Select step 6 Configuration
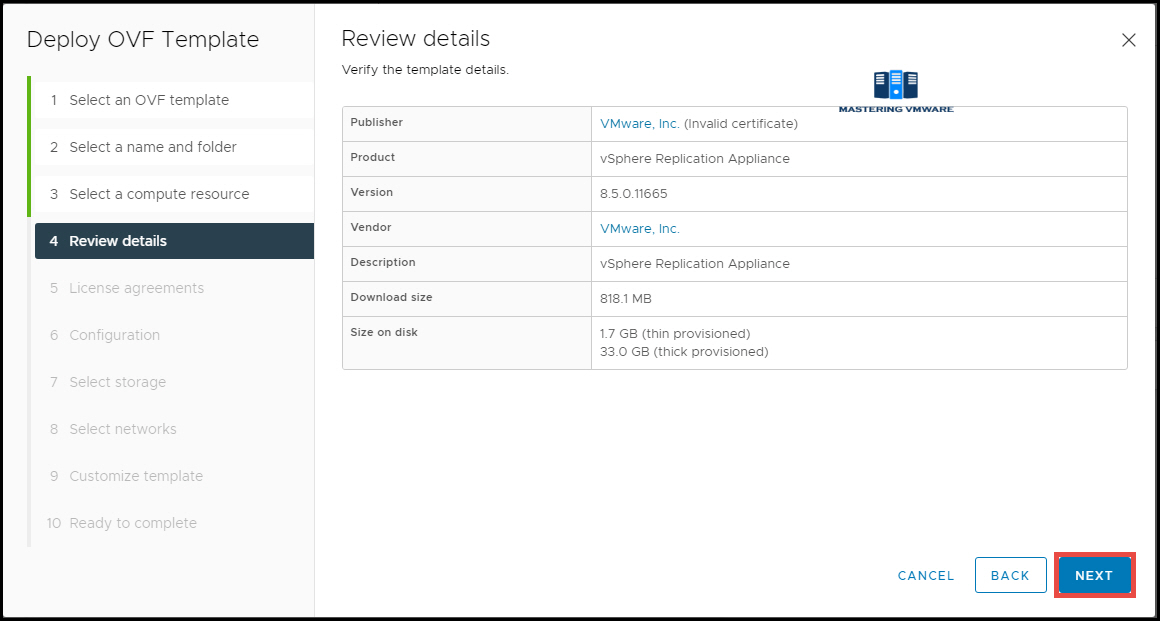This screenshot has width=1160, height=621. pos(174,335)
